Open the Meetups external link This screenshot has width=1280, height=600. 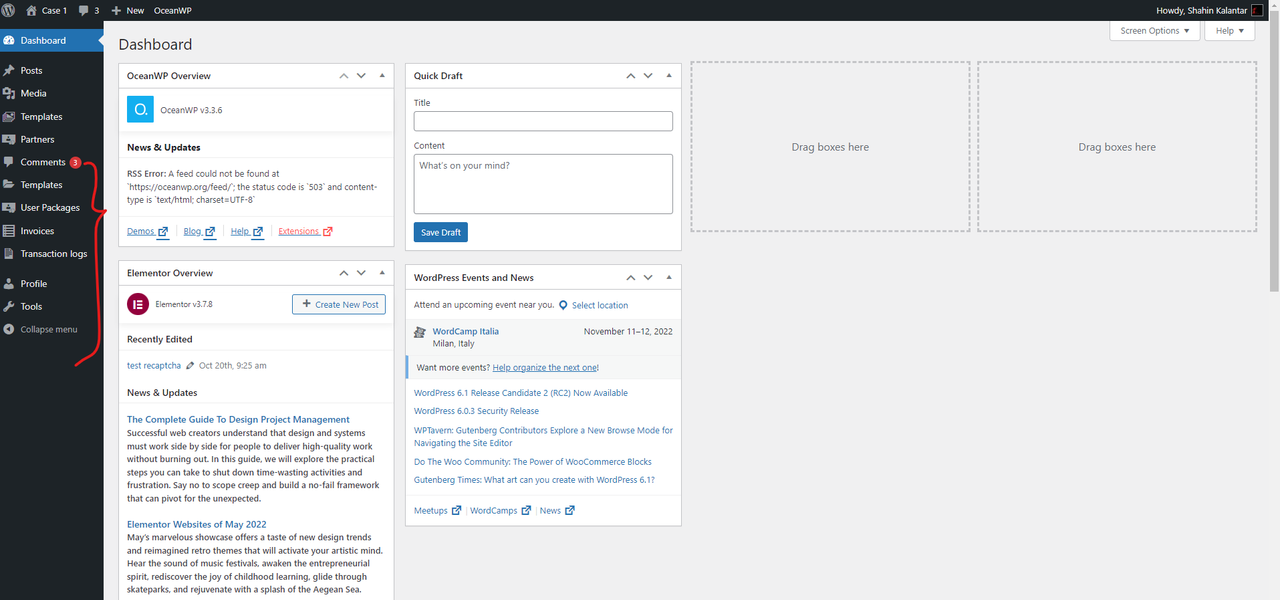[x=438, y=511]
